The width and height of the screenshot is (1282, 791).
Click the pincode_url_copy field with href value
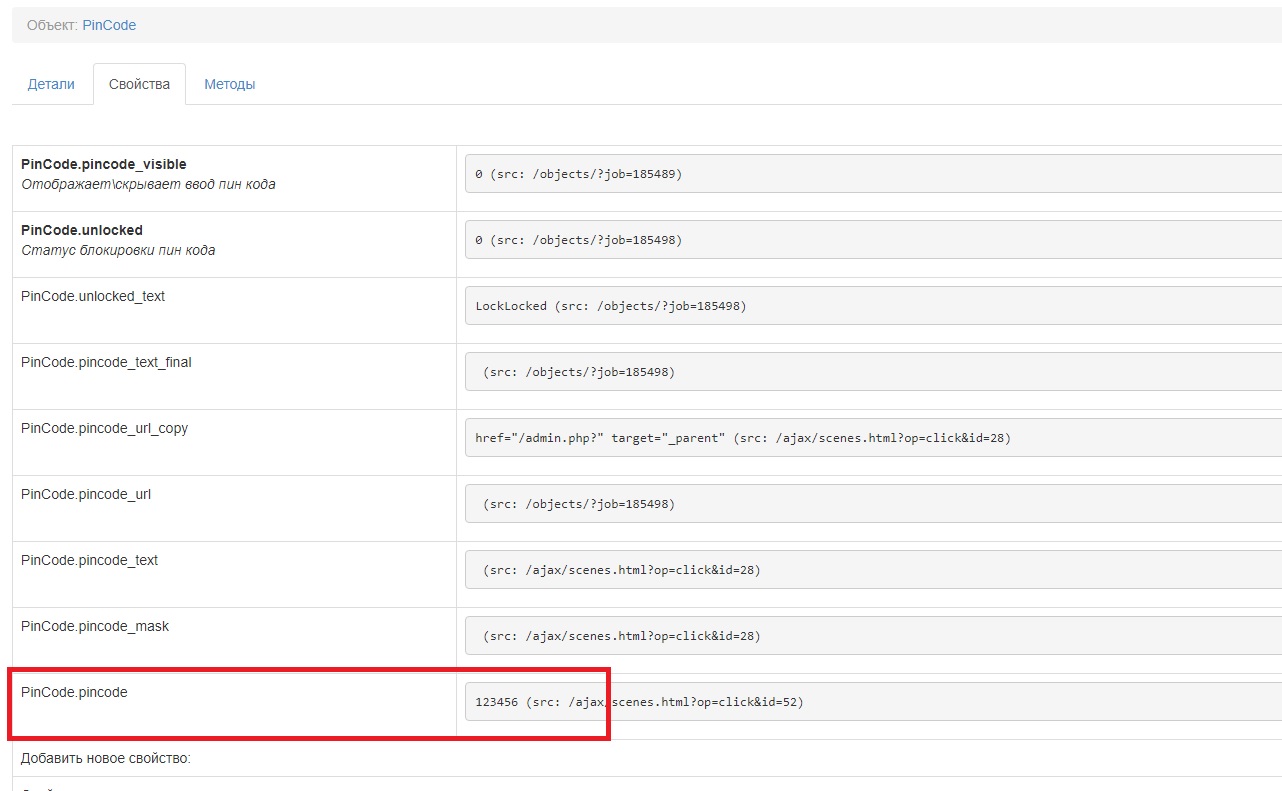[872, 438]
